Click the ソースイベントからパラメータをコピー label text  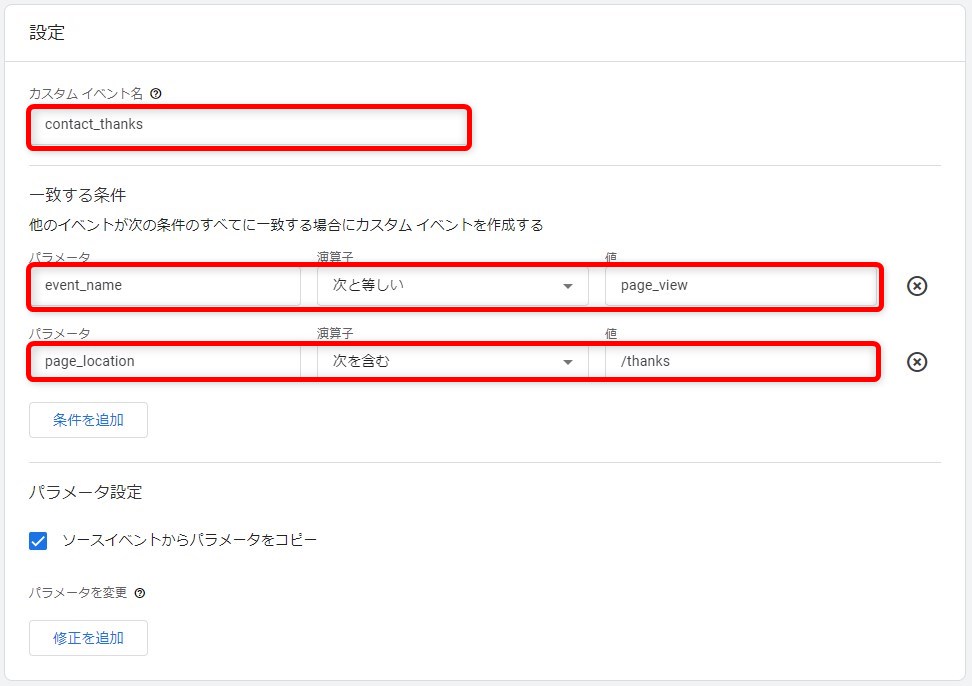pos(189,541)
